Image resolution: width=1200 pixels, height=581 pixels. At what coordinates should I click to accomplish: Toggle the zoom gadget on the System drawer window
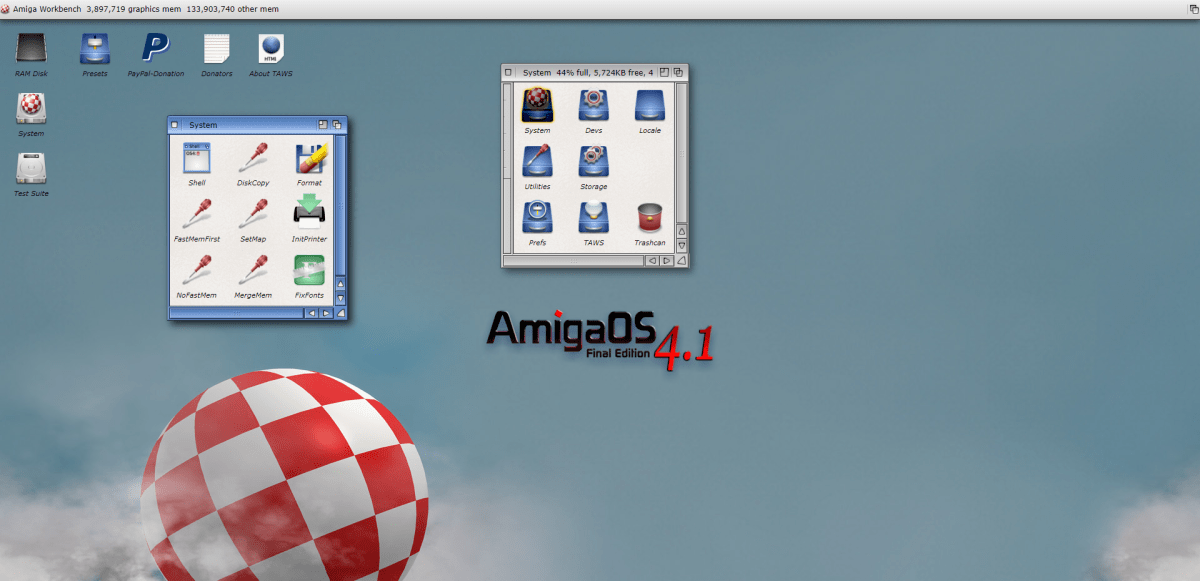324,125
